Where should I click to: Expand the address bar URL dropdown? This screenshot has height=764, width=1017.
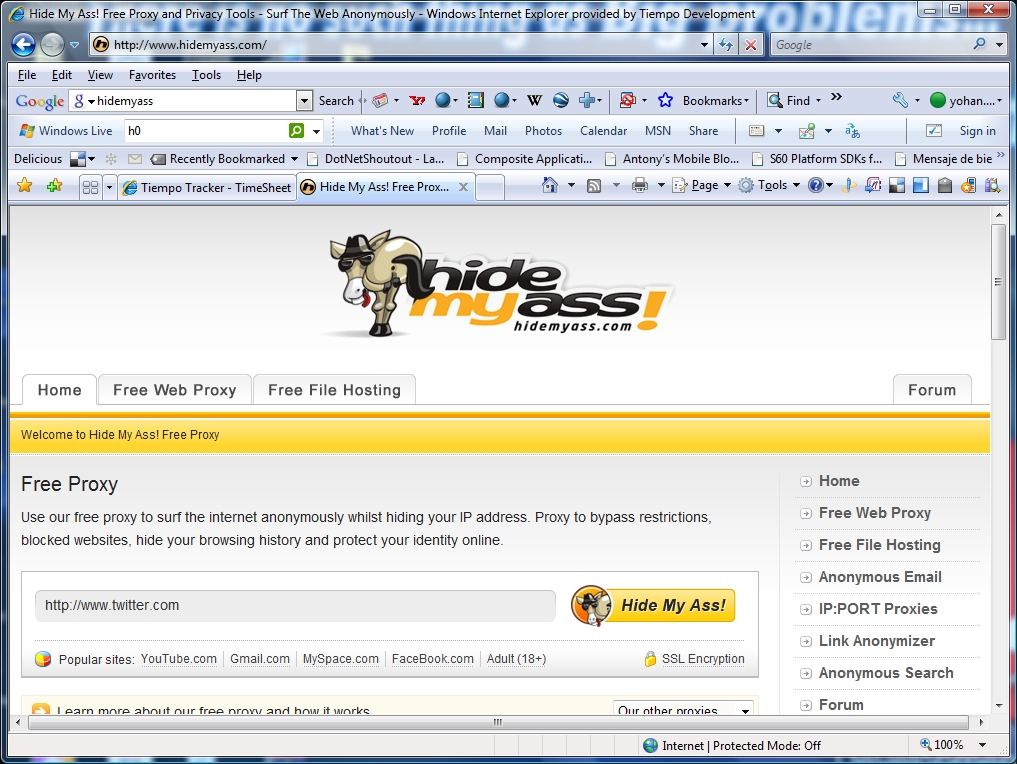[704, 45]
